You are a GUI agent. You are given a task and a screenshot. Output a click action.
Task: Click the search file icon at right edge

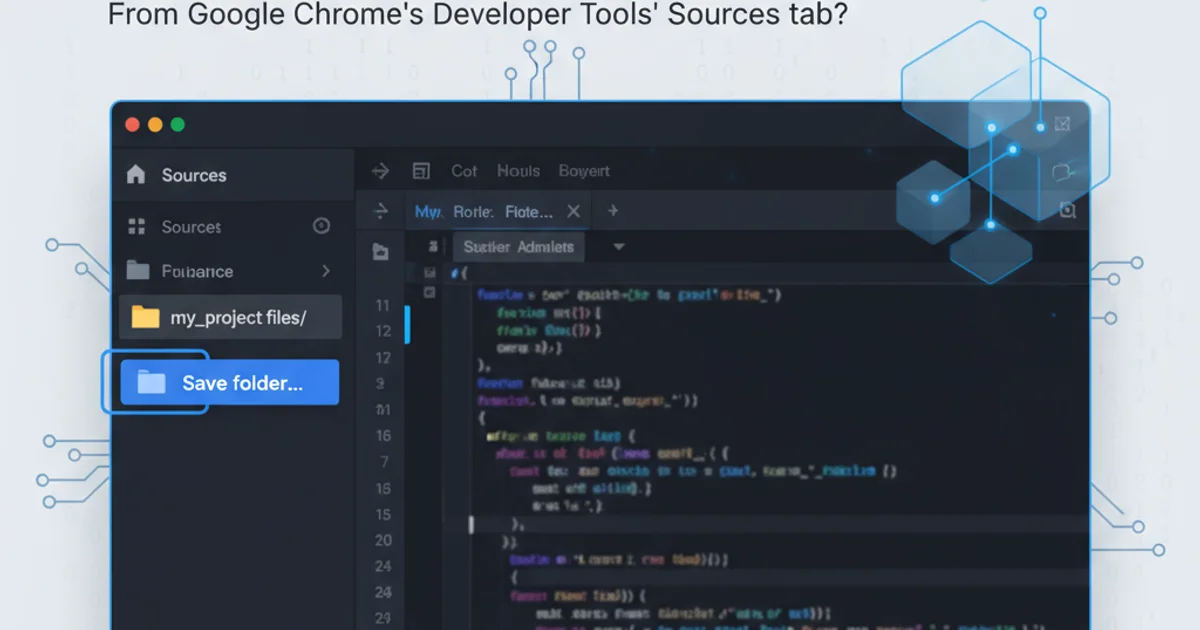pos(1067,210)
